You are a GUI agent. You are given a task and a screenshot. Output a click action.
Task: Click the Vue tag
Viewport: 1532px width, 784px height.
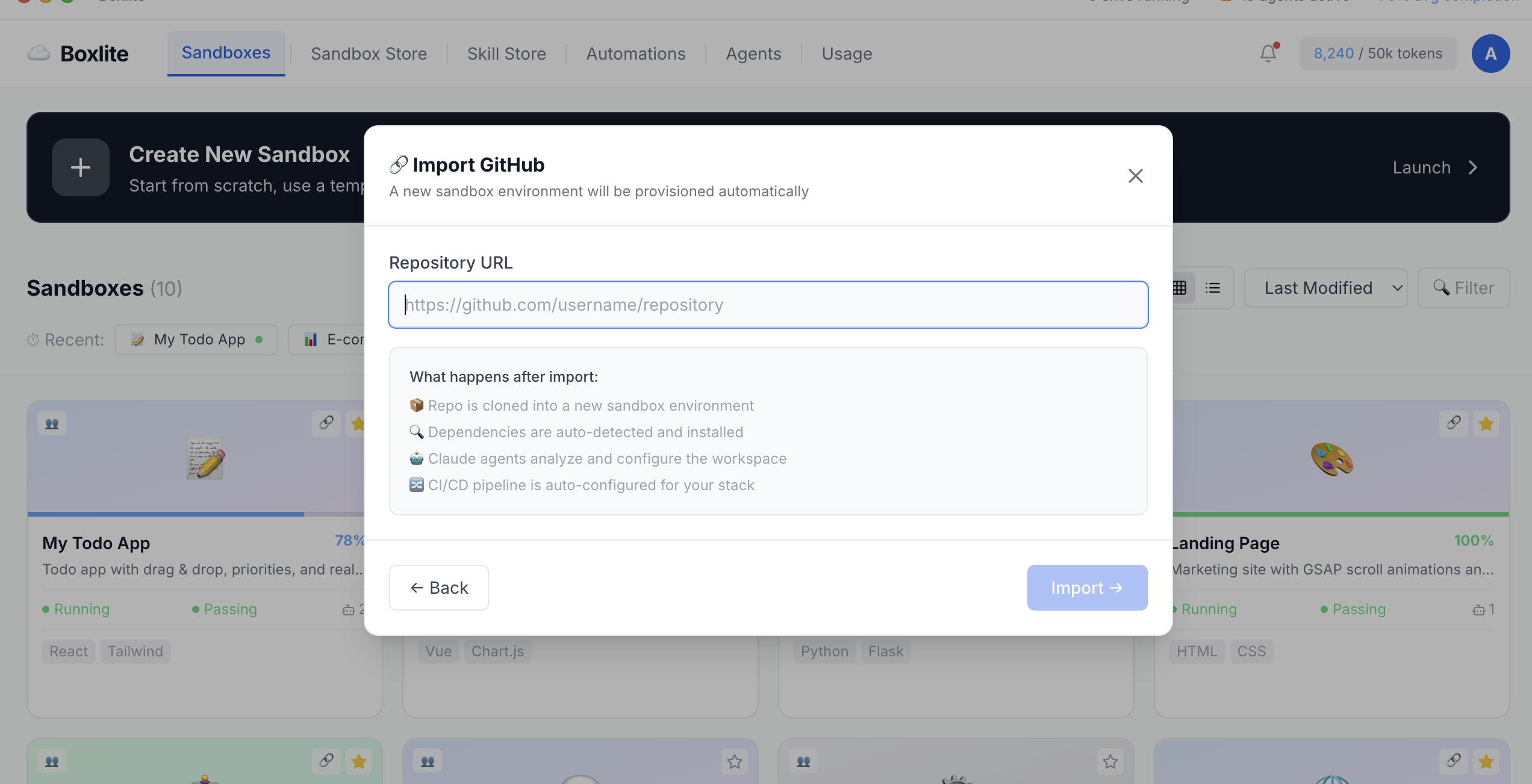click(x=438, y=652)
